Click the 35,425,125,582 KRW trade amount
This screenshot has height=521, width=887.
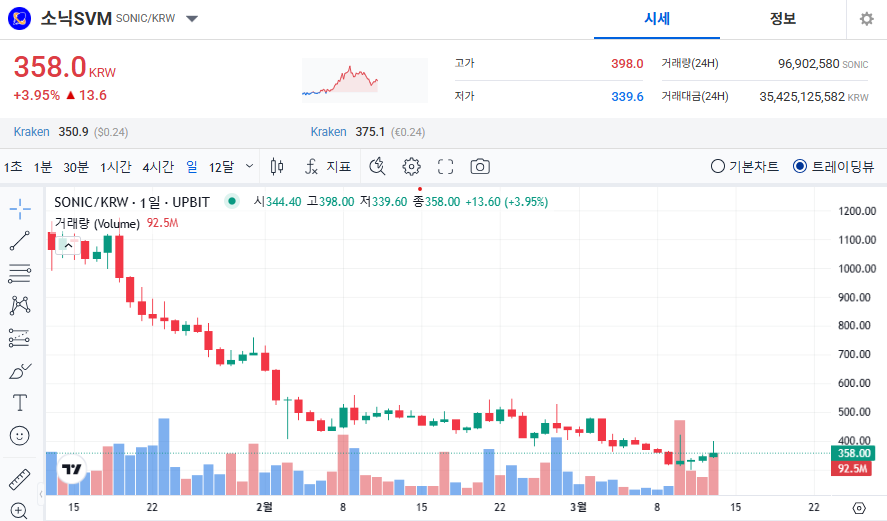point(813,97)
